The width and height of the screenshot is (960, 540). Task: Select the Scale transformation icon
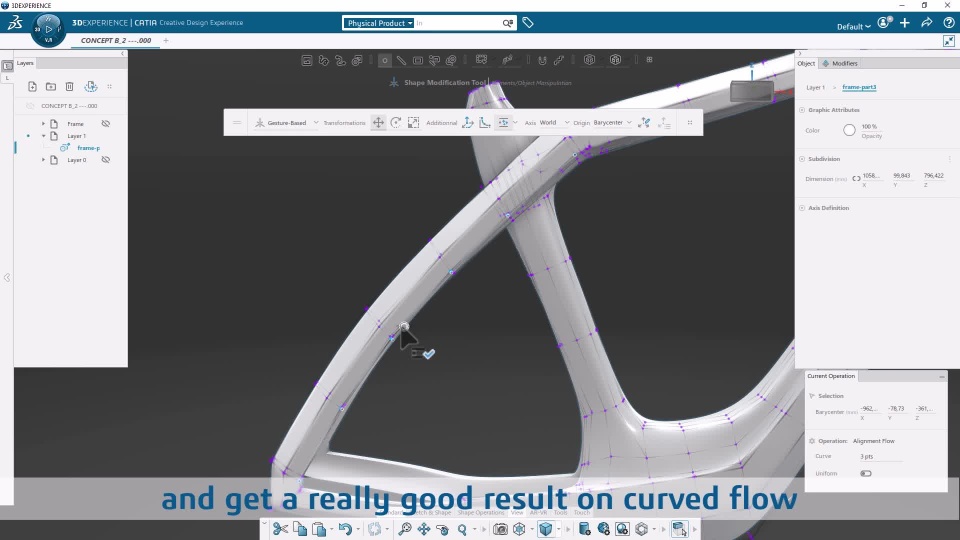point(413,122)
